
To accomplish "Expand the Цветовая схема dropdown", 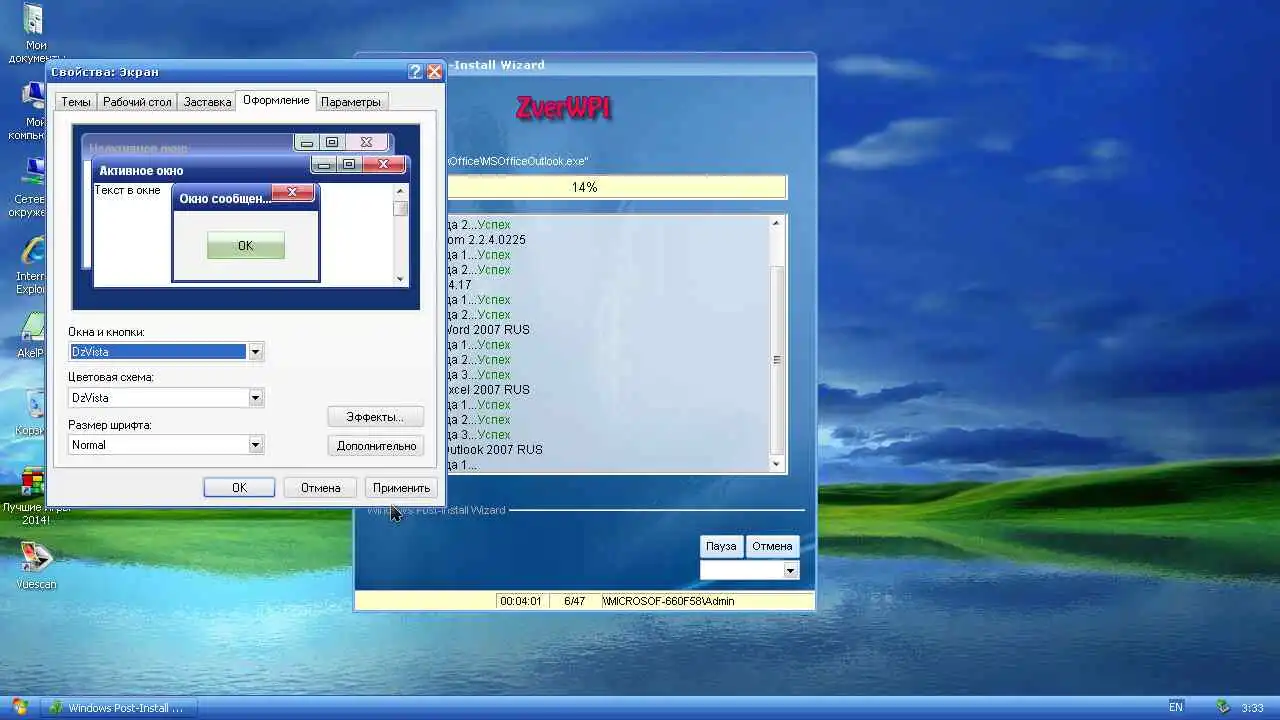I will pos(255,398).
